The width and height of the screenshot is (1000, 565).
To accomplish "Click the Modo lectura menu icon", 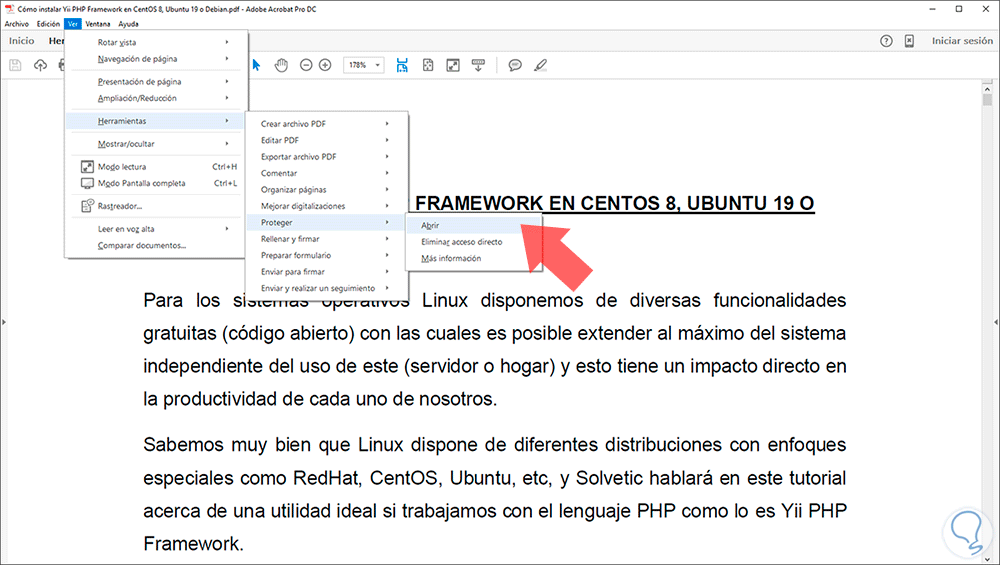I will 87,166.
